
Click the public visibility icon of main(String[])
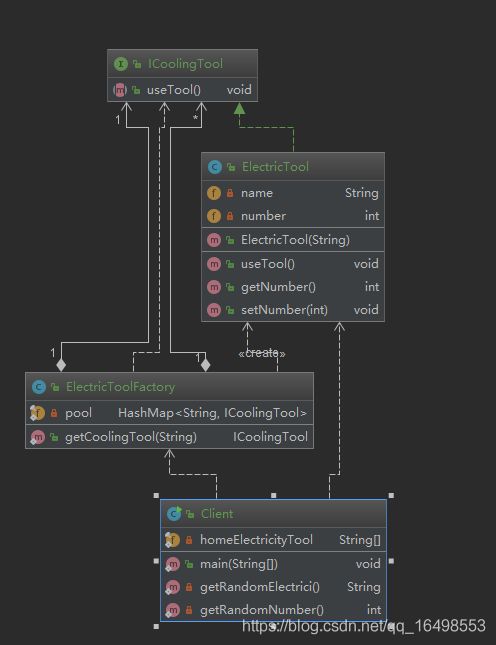point(189,564)
